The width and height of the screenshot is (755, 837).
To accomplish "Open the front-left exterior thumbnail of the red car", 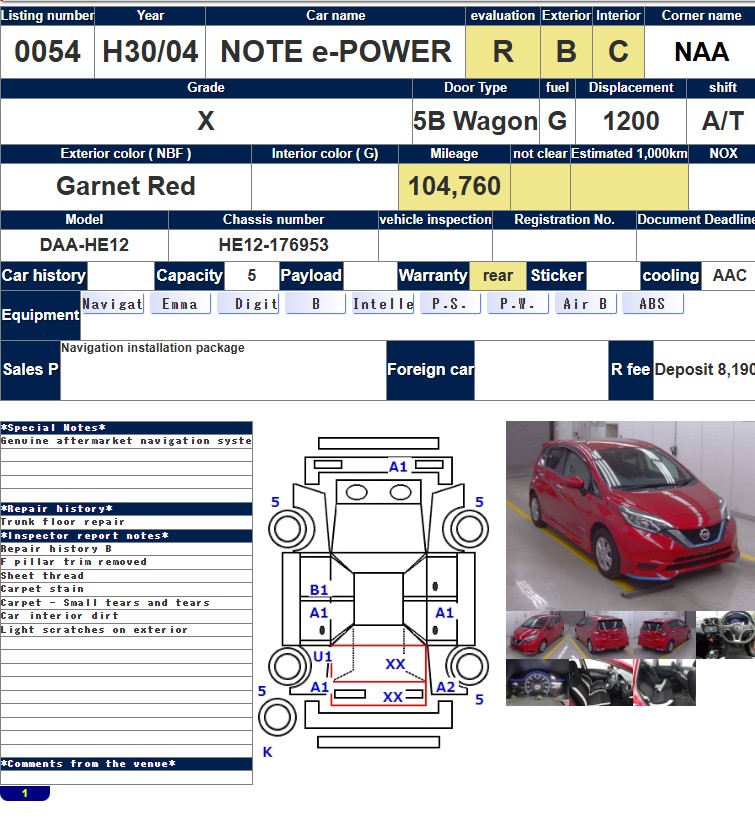I will (537, 635).
